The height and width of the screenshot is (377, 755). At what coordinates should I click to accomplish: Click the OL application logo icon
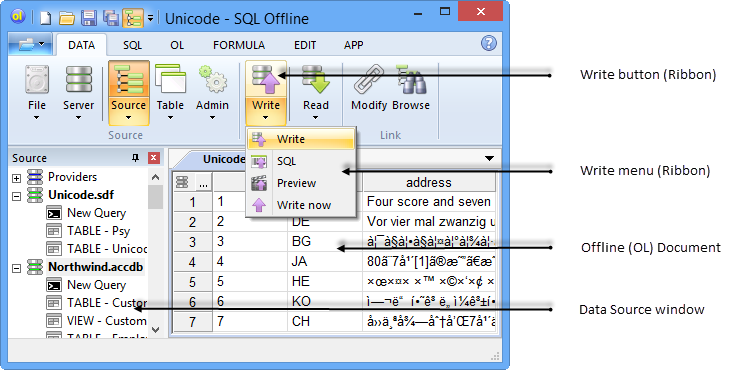pyautogui.click(x=18, y=17)
